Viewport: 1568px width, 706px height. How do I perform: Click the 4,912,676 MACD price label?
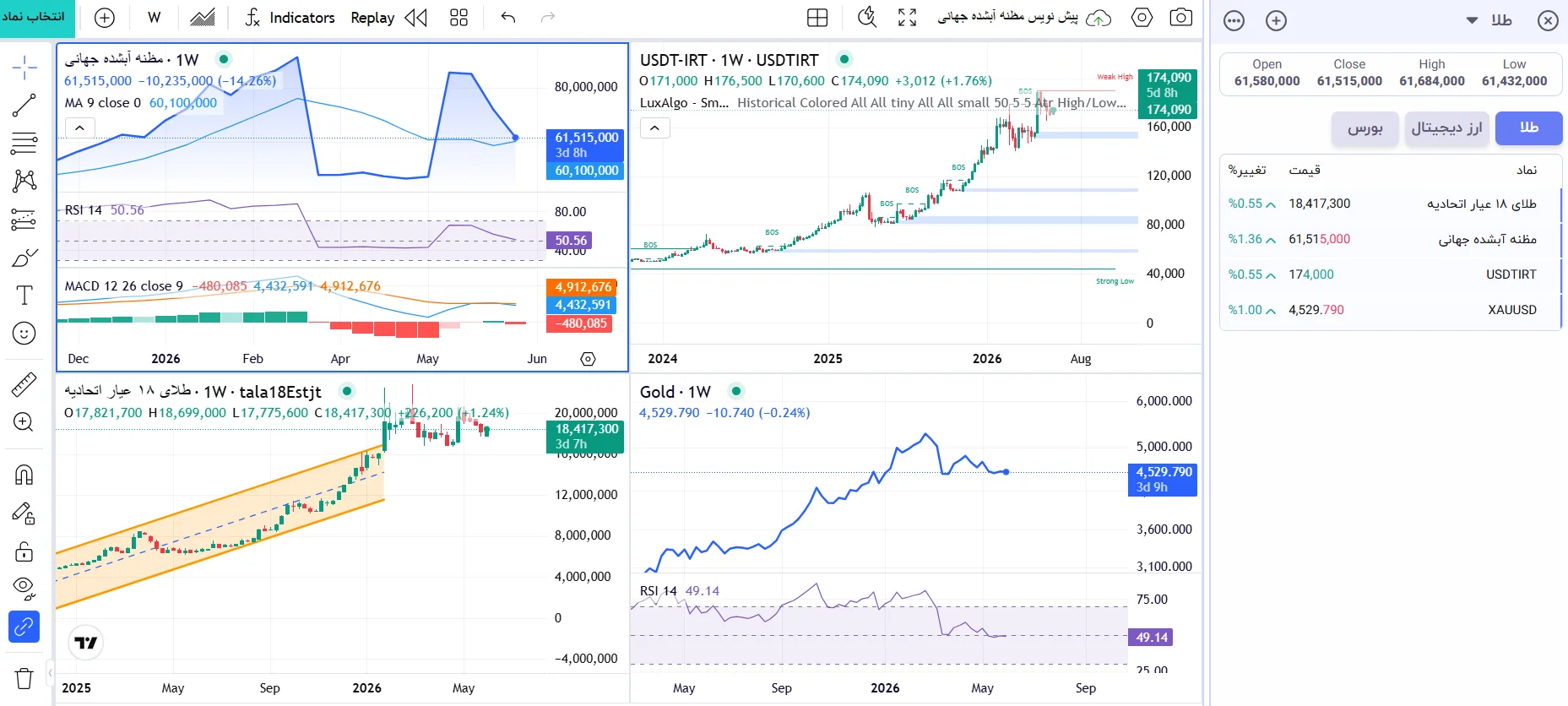pos(583,287)
